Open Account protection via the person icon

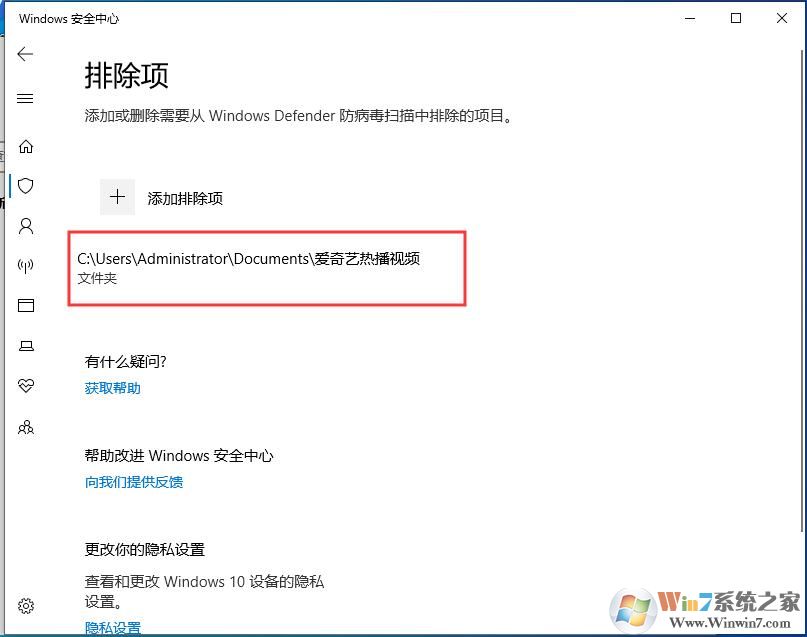(26, 226)
